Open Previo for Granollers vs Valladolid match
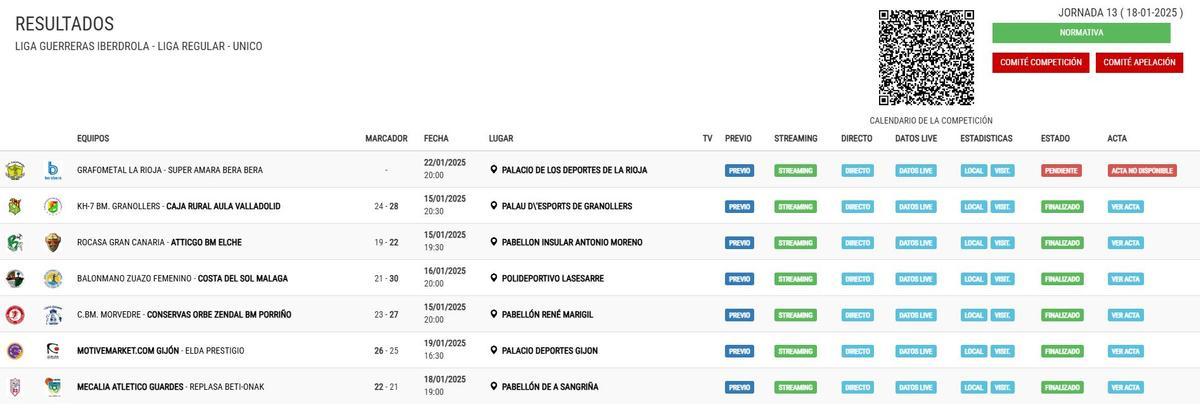Image resolution: width=1200 pixels, height=412 pixels. (739, 207)
